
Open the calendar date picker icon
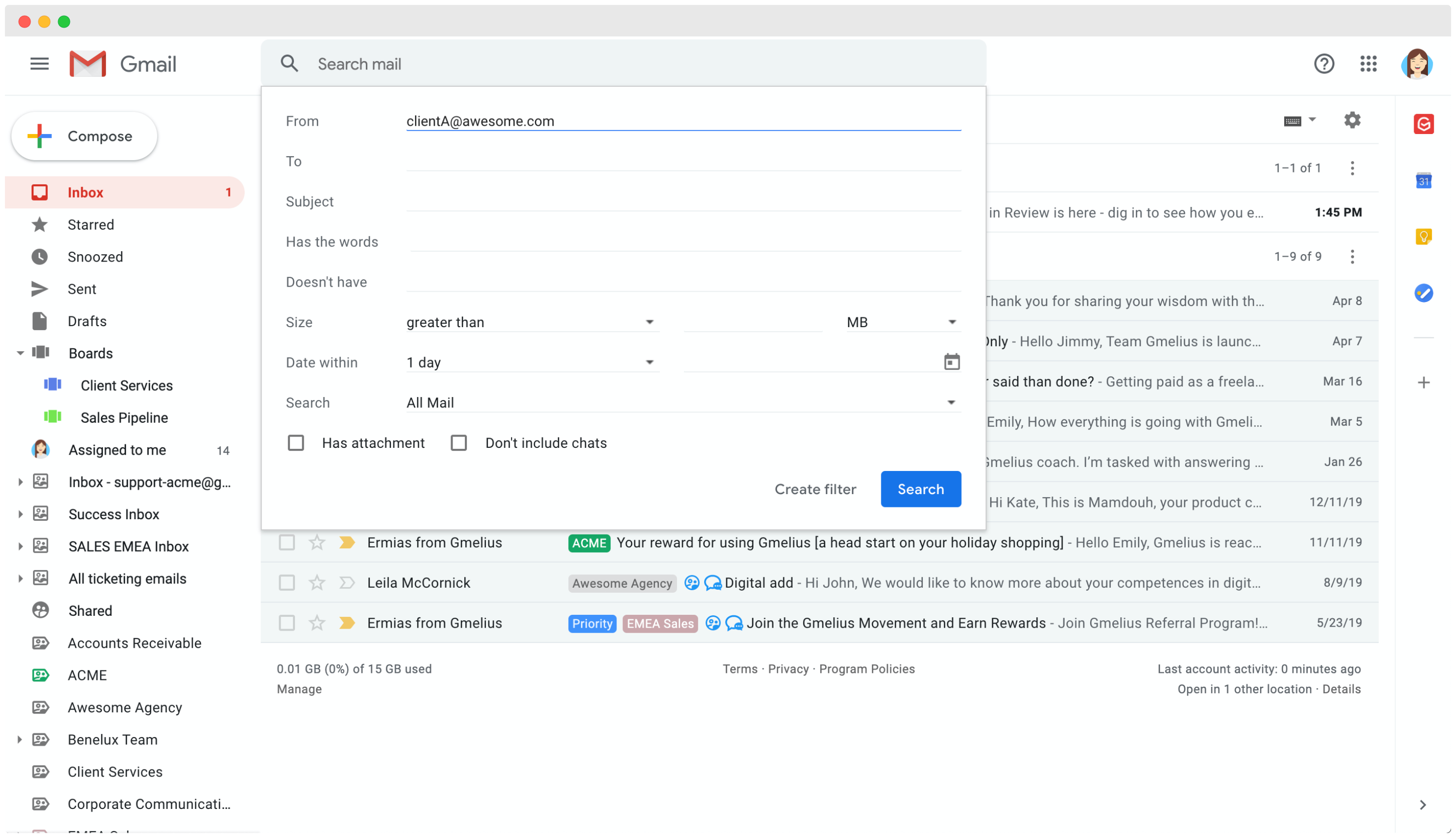[951, 362]
